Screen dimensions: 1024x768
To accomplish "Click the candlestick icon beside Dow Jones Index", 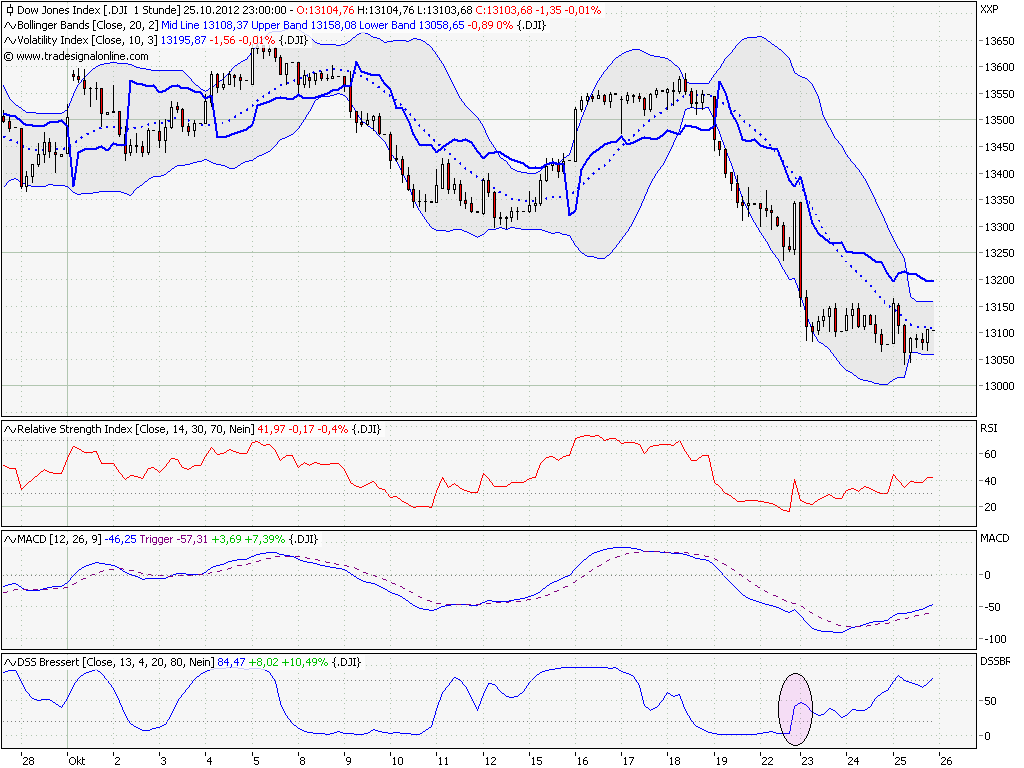I will 9,10.
